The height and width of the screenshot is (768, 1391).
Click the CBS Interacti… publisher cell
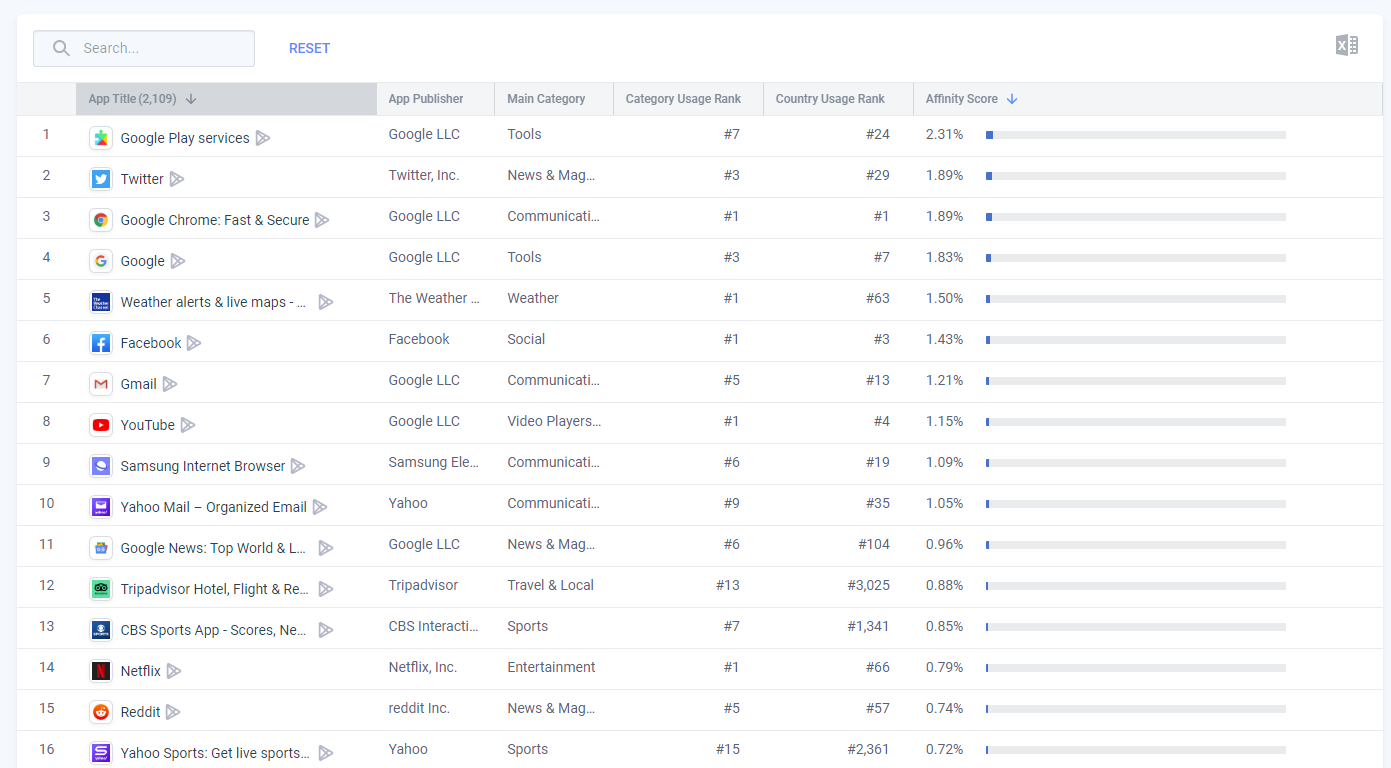click(x=434, y=626)
